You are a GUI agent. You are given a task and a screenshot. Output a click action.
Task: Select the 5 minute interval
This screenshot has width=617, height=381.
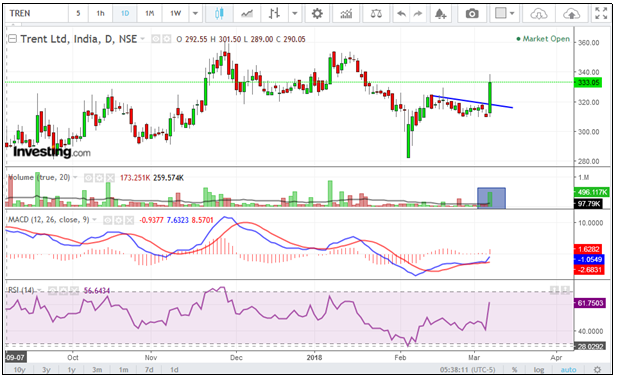[78, 14]
